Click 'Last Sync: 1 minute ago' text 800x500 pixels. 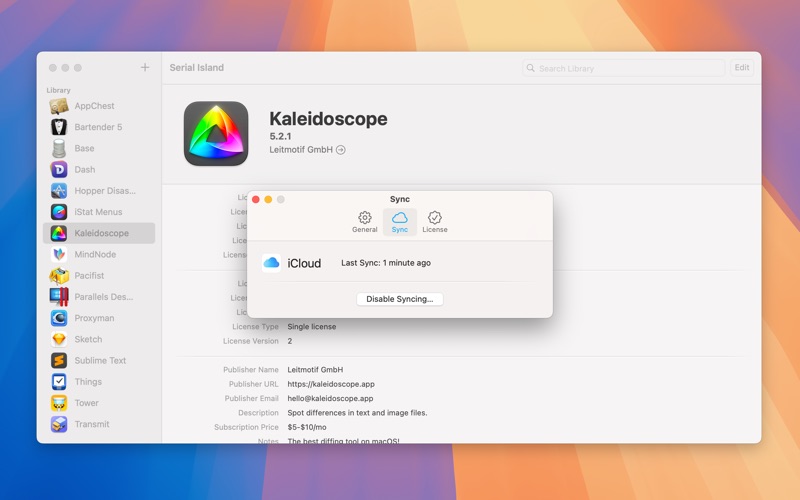coord(386,263)
